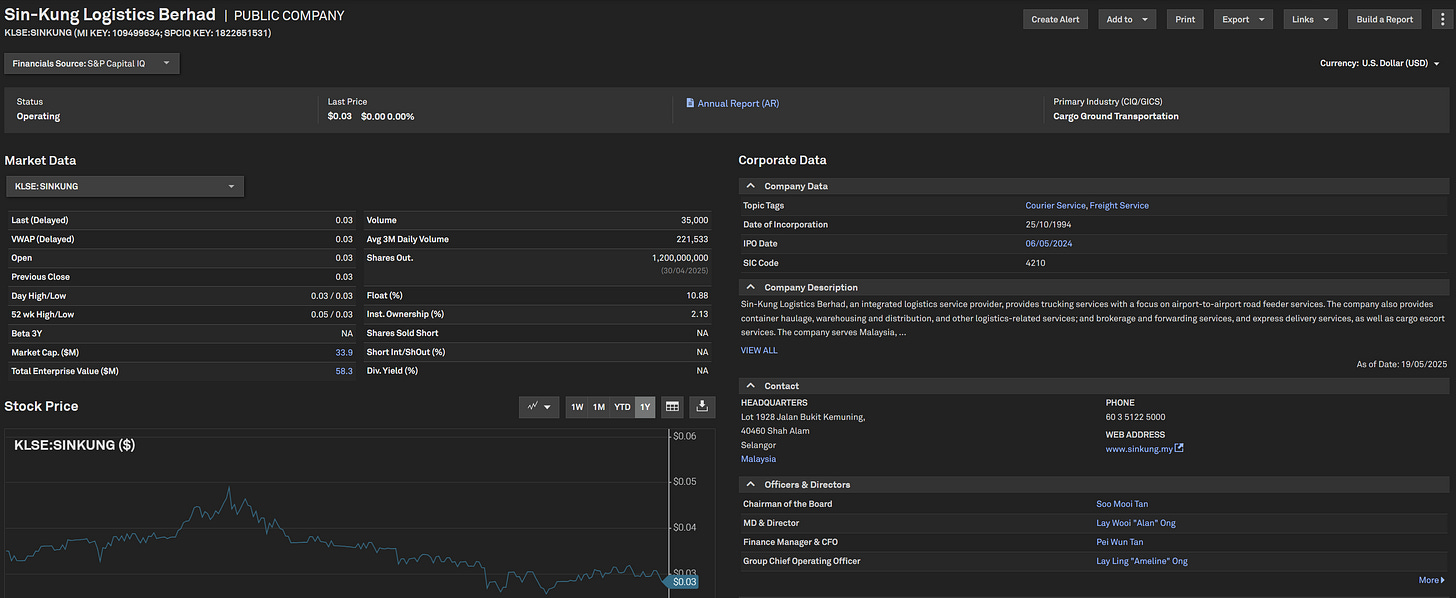
Task: Click the $0.03 current price marker
Action: point(682,581)
